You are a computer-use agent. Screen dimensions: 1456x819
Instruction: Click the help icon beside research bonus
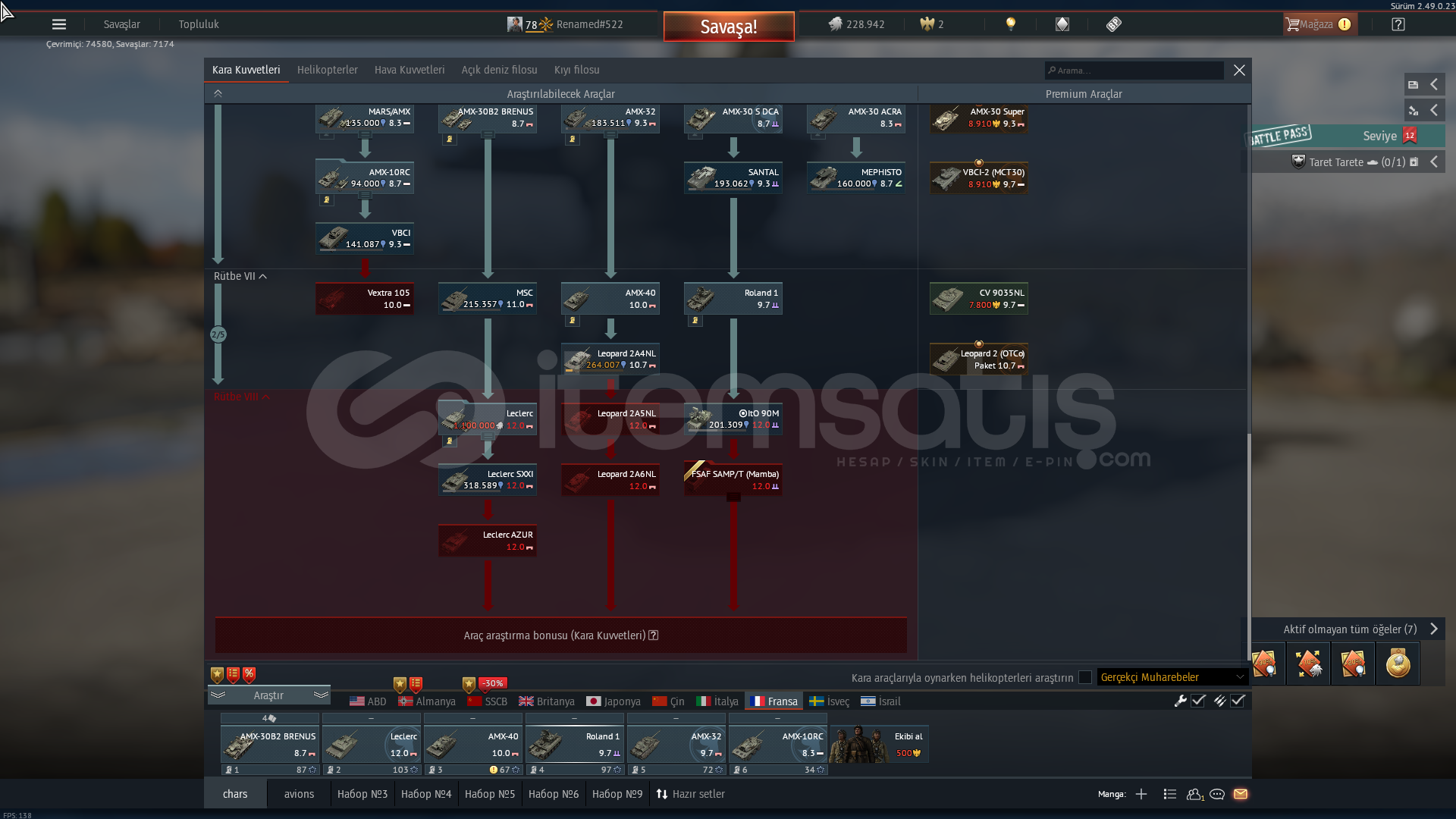(x=654, y=635)
